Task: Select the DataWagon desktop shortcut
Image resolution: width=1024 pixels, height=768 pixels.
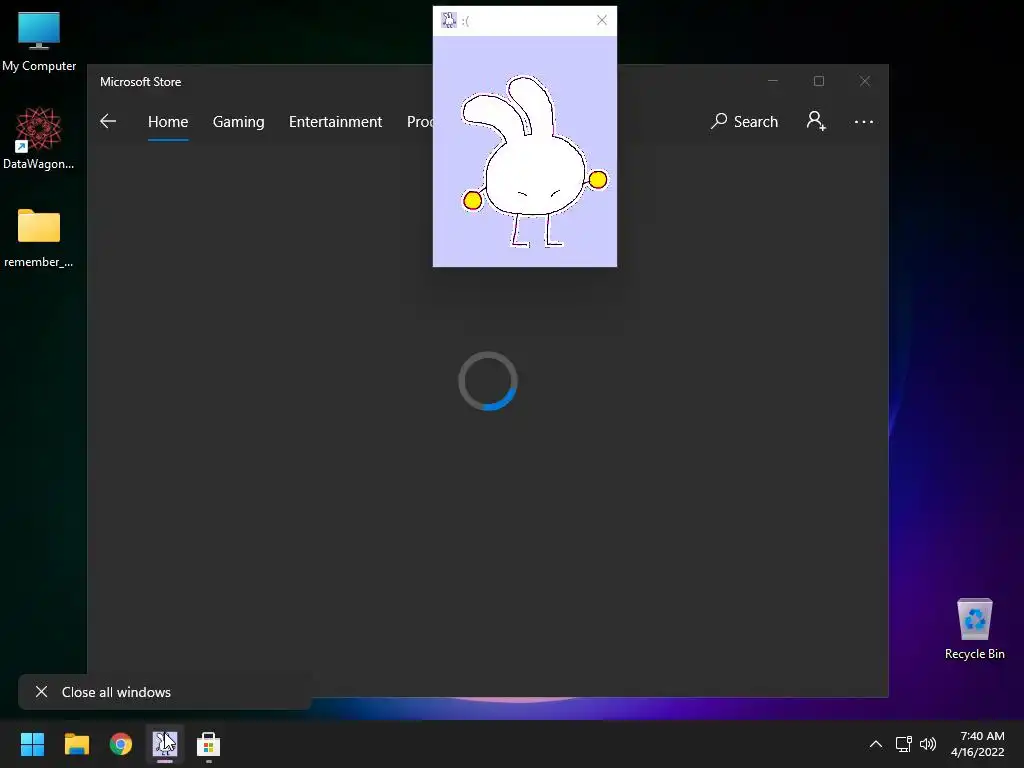Action: point(39,139)
